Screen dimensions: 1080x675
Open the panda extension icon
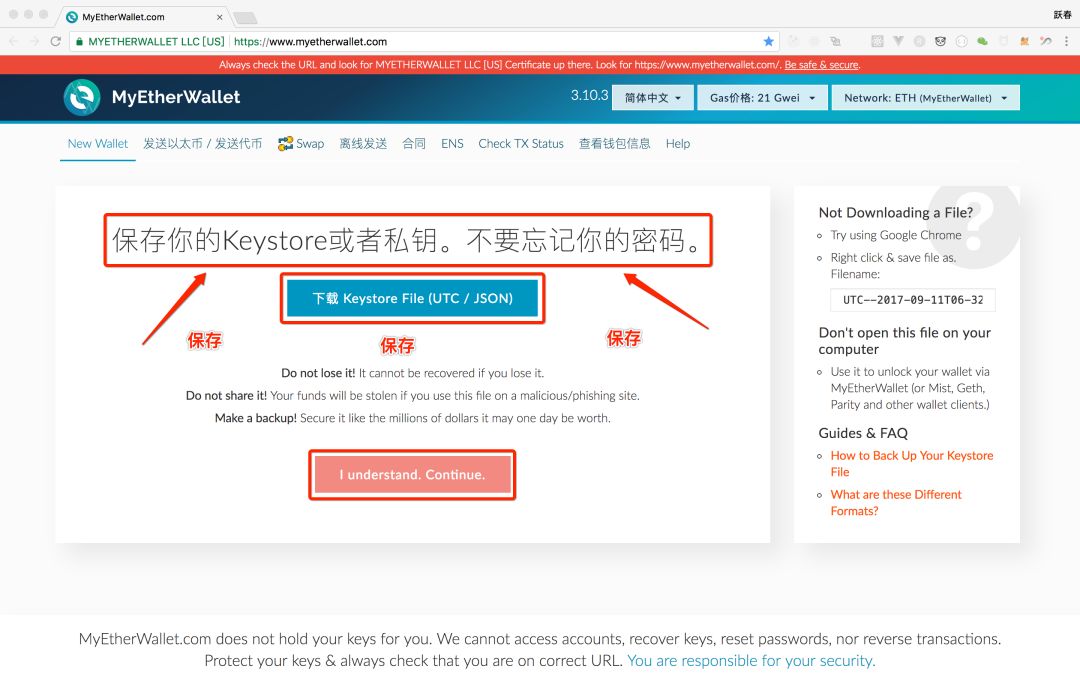pos(940,41)
